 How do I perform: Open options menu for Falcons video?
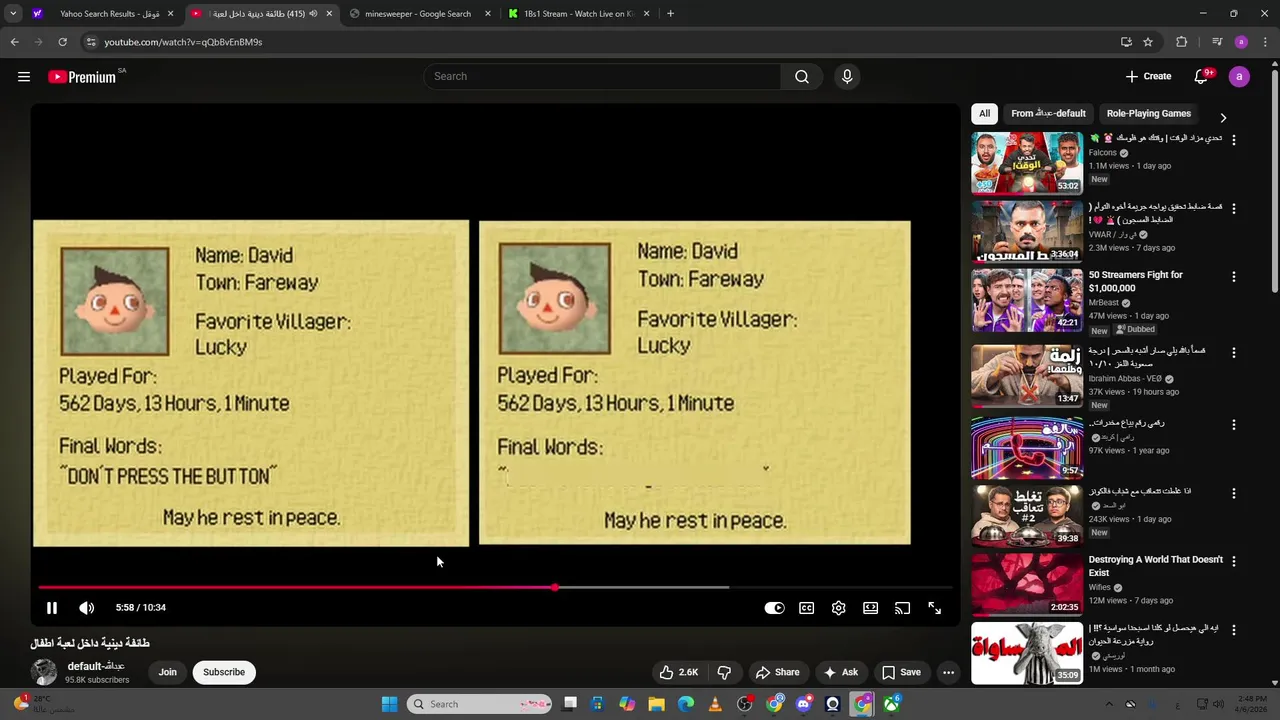1233,141
